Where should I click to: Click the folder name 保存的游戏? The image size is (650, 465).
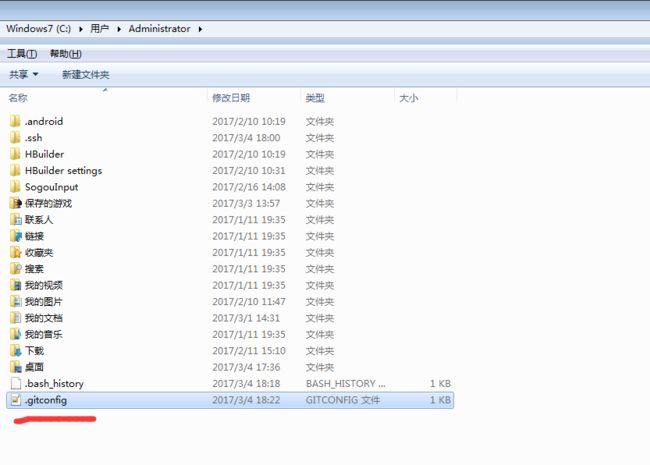[49, 203]
